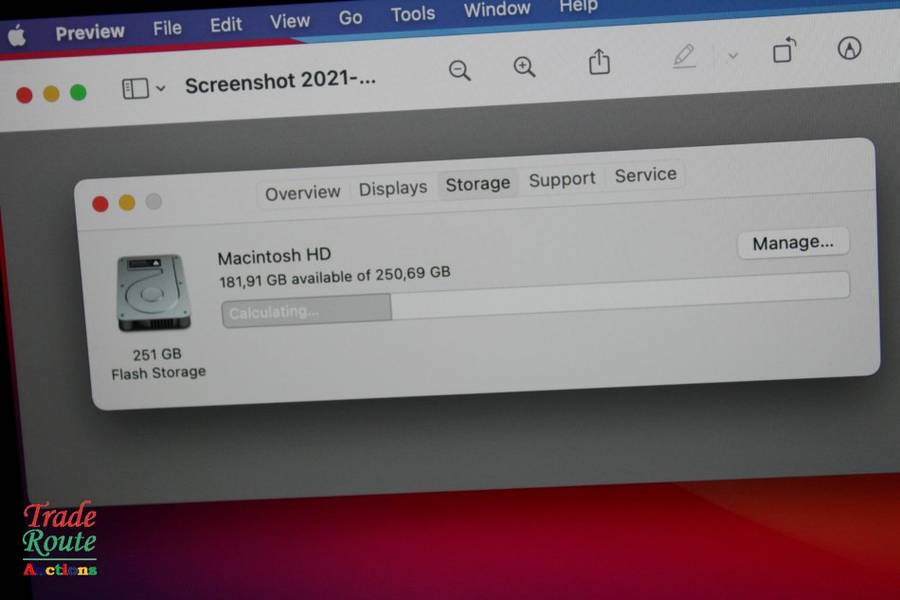
Task: Open the Apple menu
Action: [17, 35]
